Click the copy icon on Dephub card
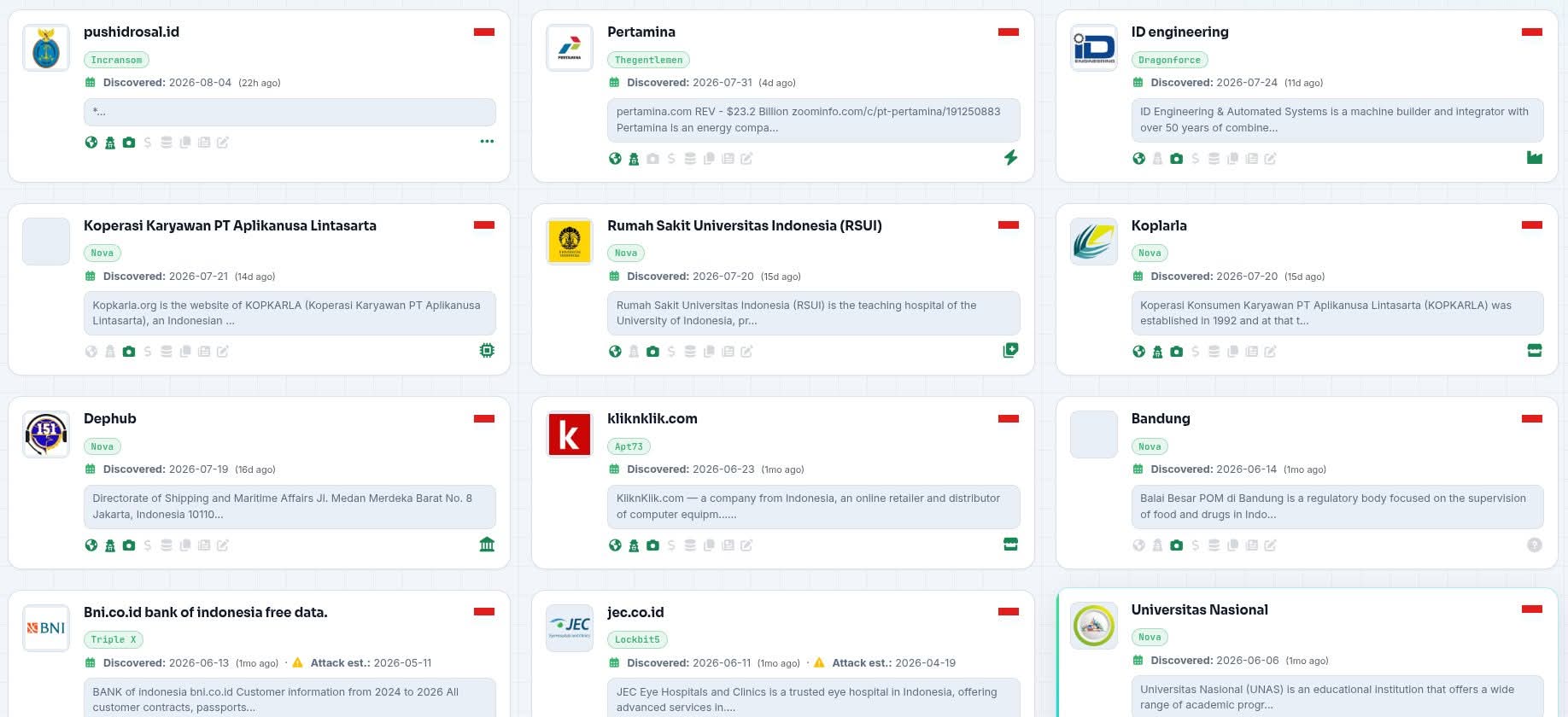This screenshot has height=717, width=1568. point(185,545)
